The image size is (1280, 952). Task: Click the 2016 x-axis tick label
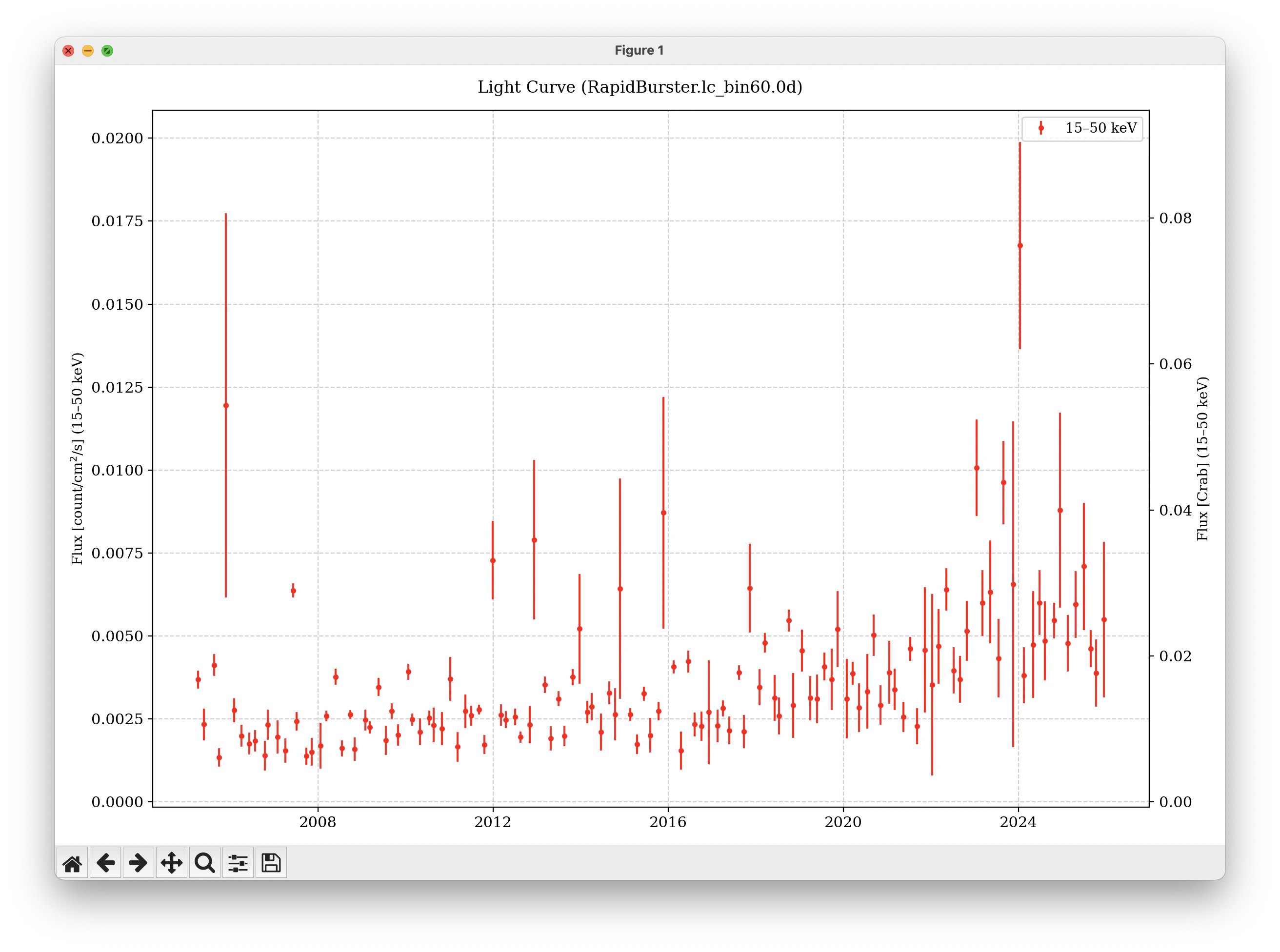668,822
